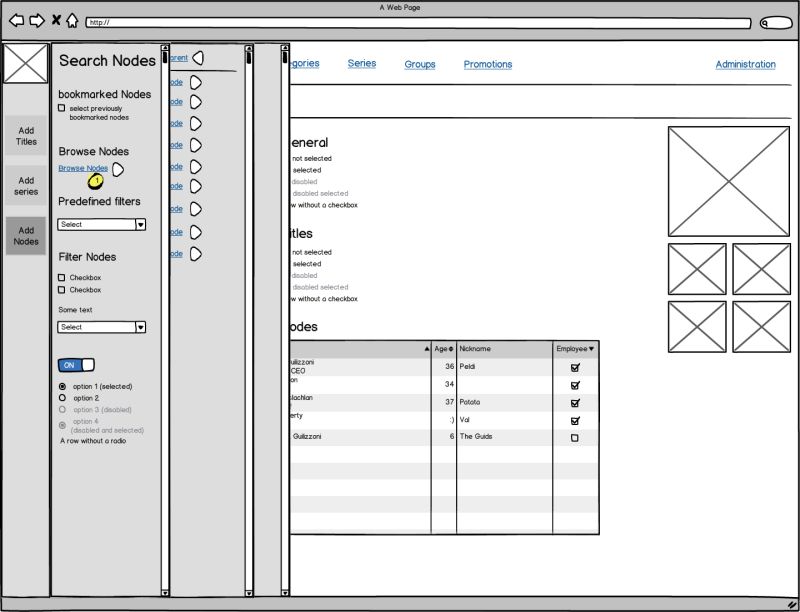The width and height of the screenshot is (800, 612).
Task: Click the browser forward arrow
Action: coord(37,20)
